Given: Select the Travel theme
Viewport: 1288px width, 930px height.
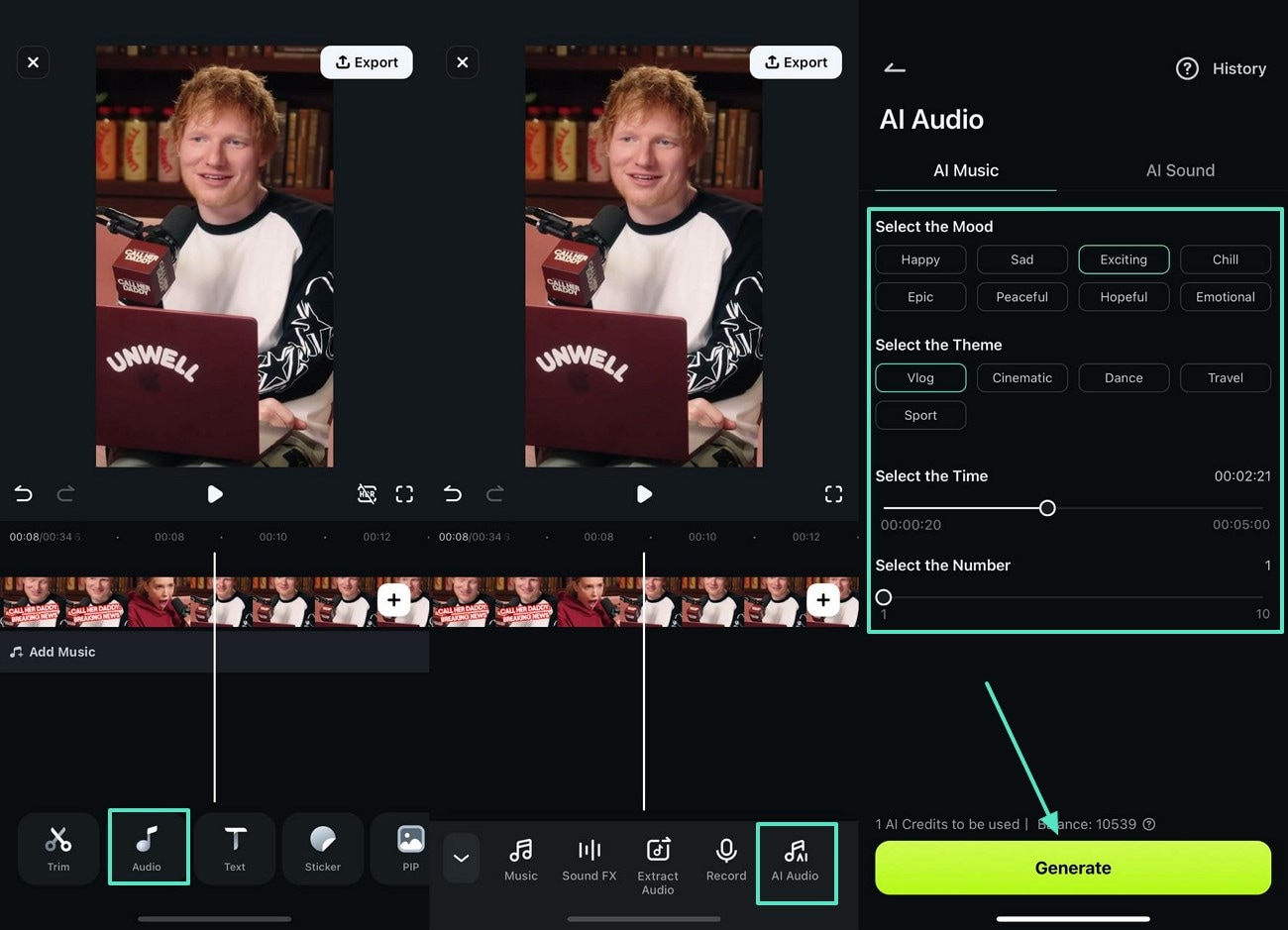Looking at the screenshot, I should tap(1226, 378).
